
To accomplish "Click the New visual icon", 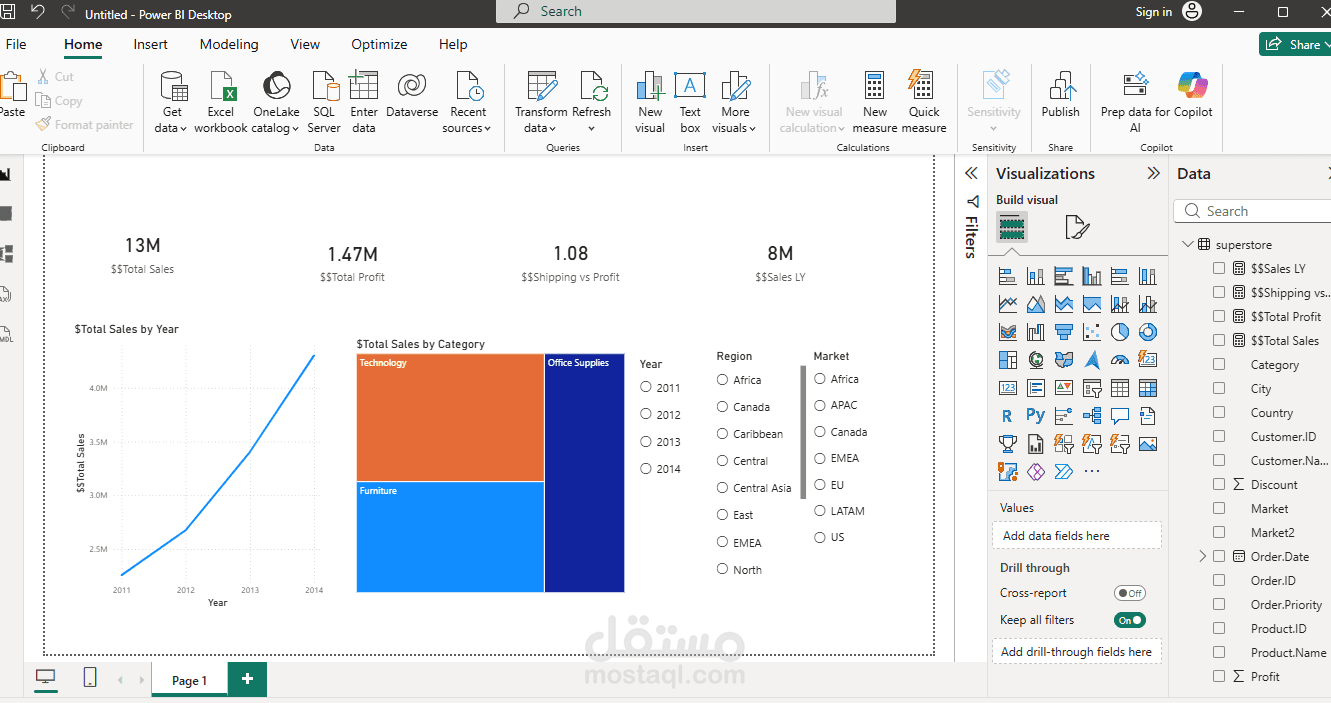I will [650, 87].
